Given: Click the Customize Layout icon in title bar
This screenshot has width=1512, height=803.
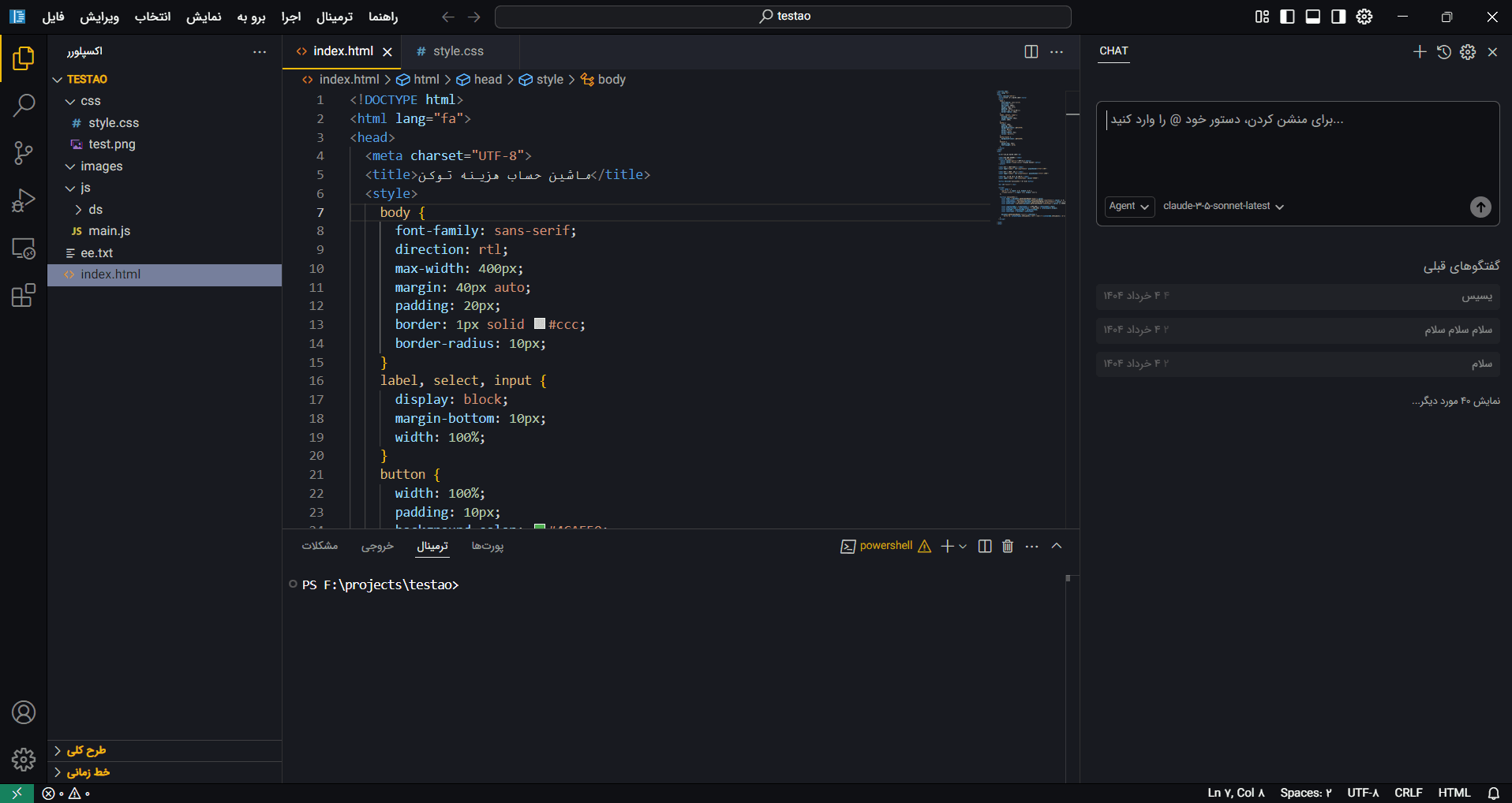Looking at the screenshot, I should (x=1262, y=17).
